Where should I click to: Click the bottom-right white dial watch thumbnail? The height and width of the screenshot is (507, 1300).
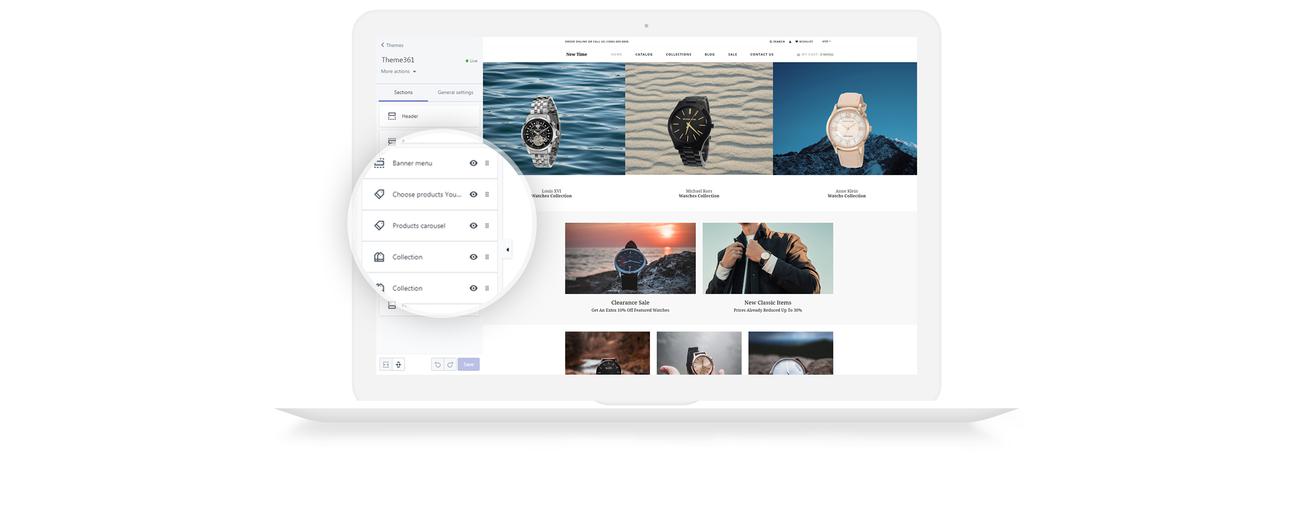[791, 353]
